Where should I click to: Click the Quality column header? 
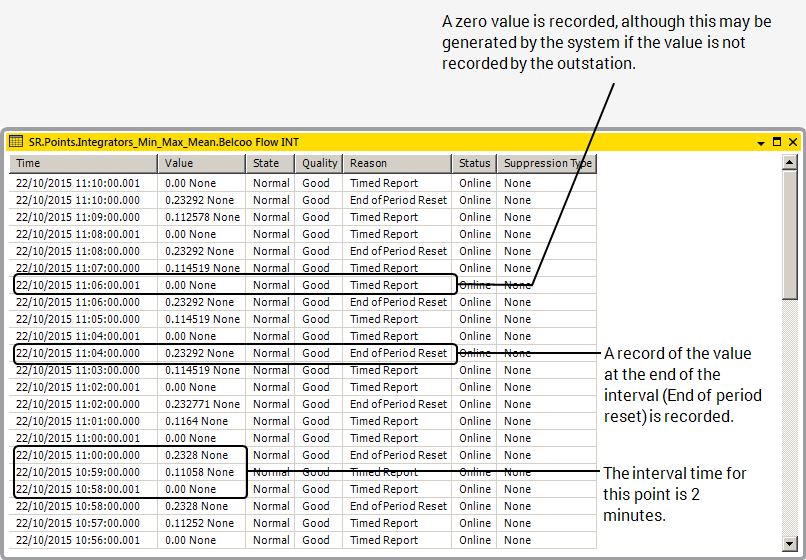320,163
